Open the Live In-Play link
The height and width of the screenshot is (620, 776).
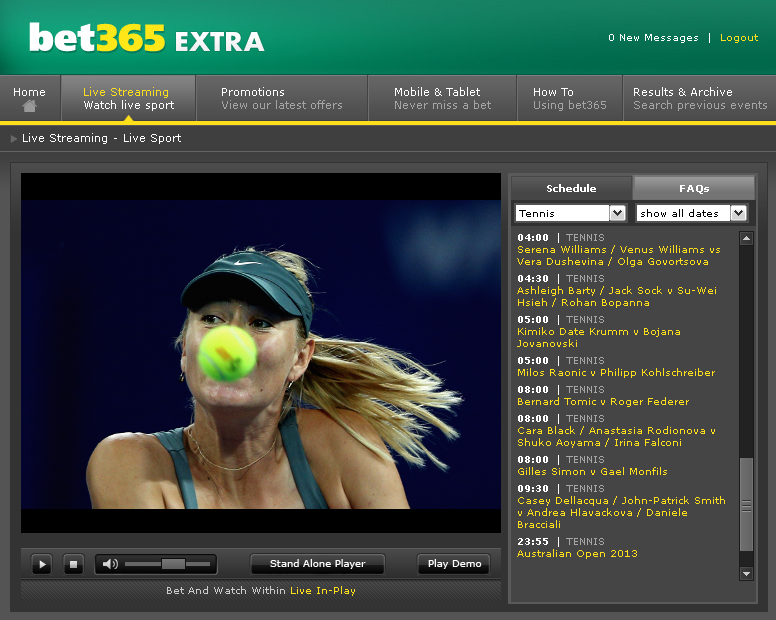click(323, 590)
